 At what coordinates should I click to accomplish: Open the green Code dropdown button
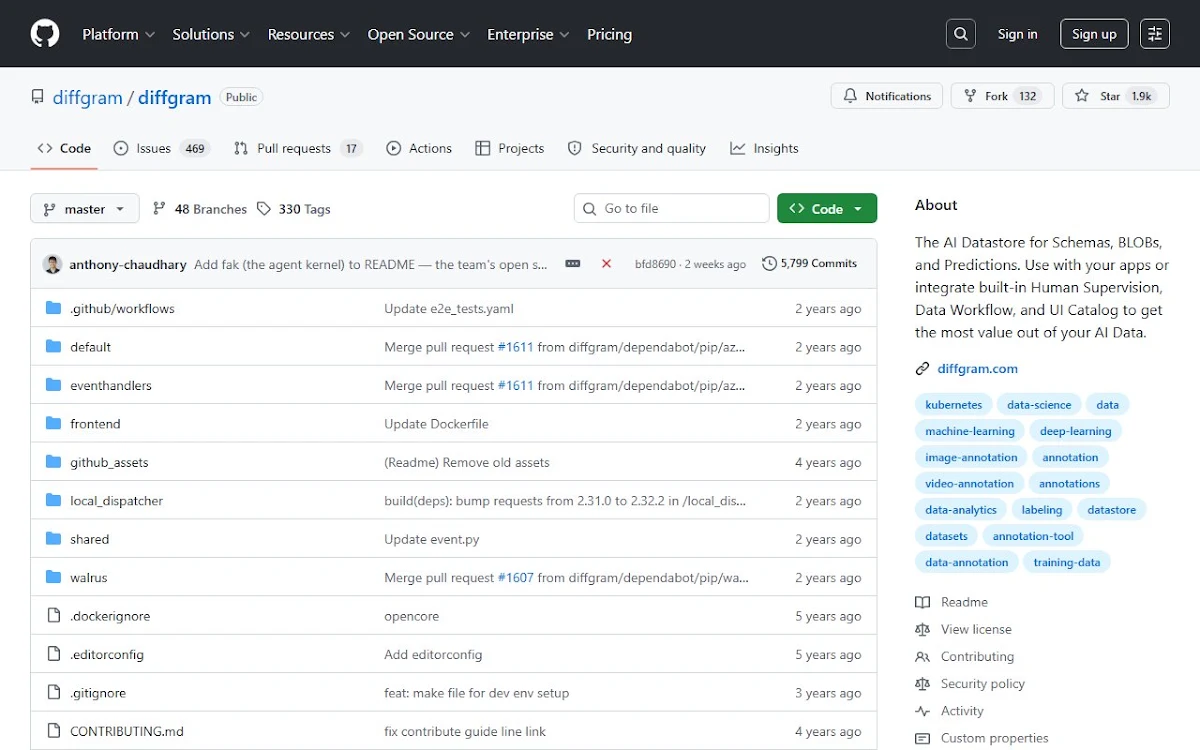coord(827,209)
